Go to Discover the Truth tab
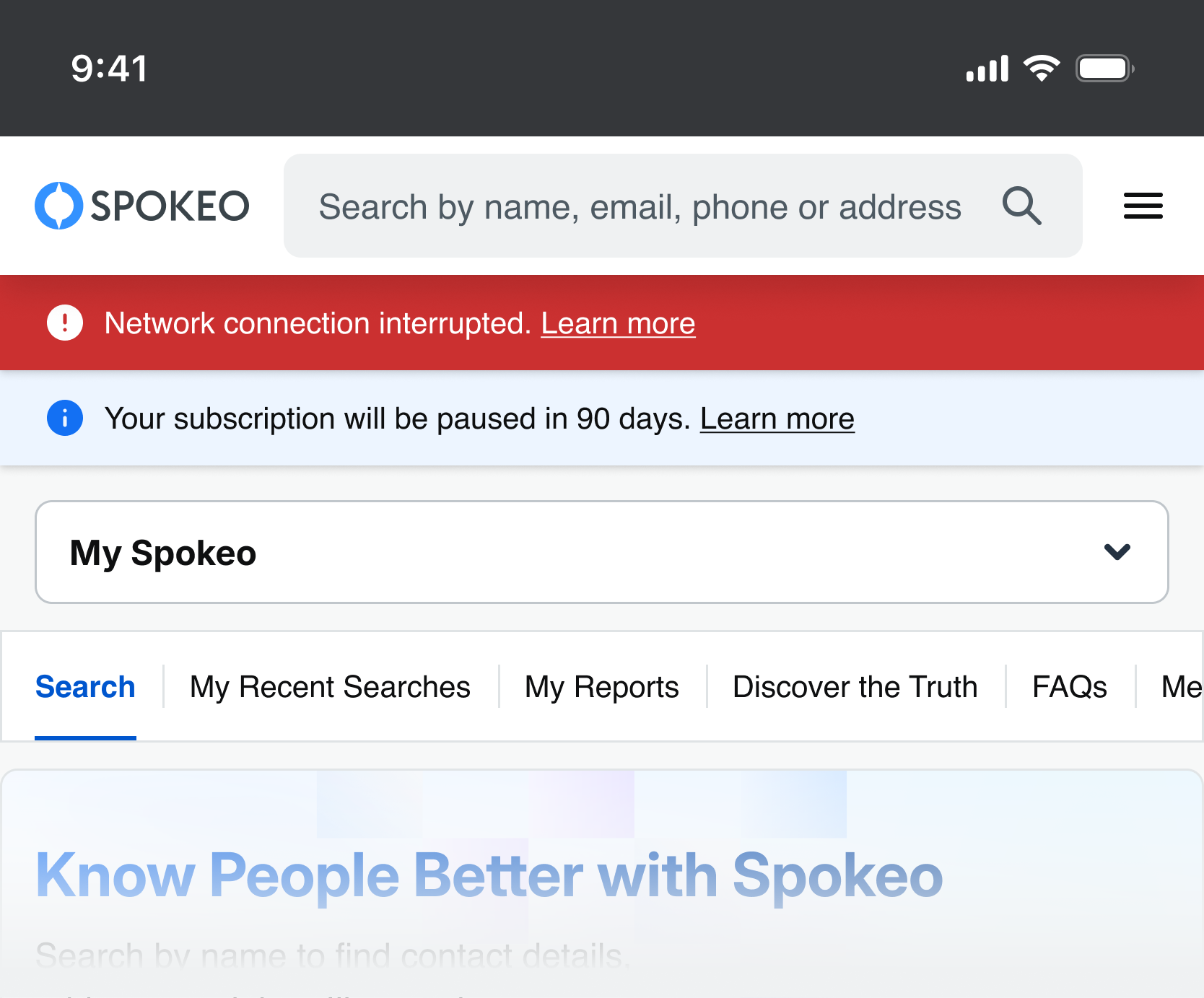The height and width of the screenshot is (998, 1204). pyautogui.click(x=855, y=687)
